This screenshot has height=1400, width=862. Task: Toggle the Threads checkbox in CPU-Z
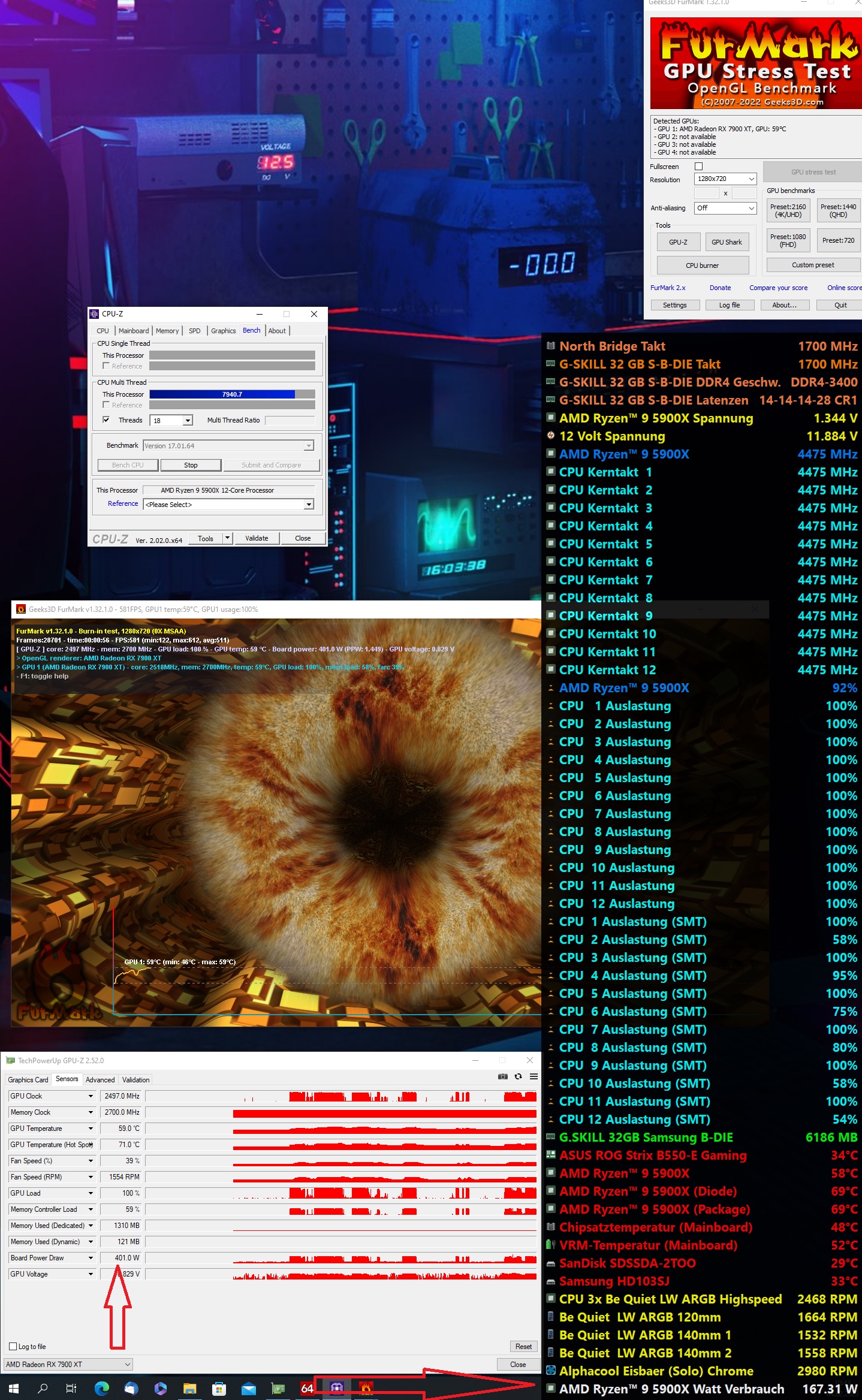[106, 420]
